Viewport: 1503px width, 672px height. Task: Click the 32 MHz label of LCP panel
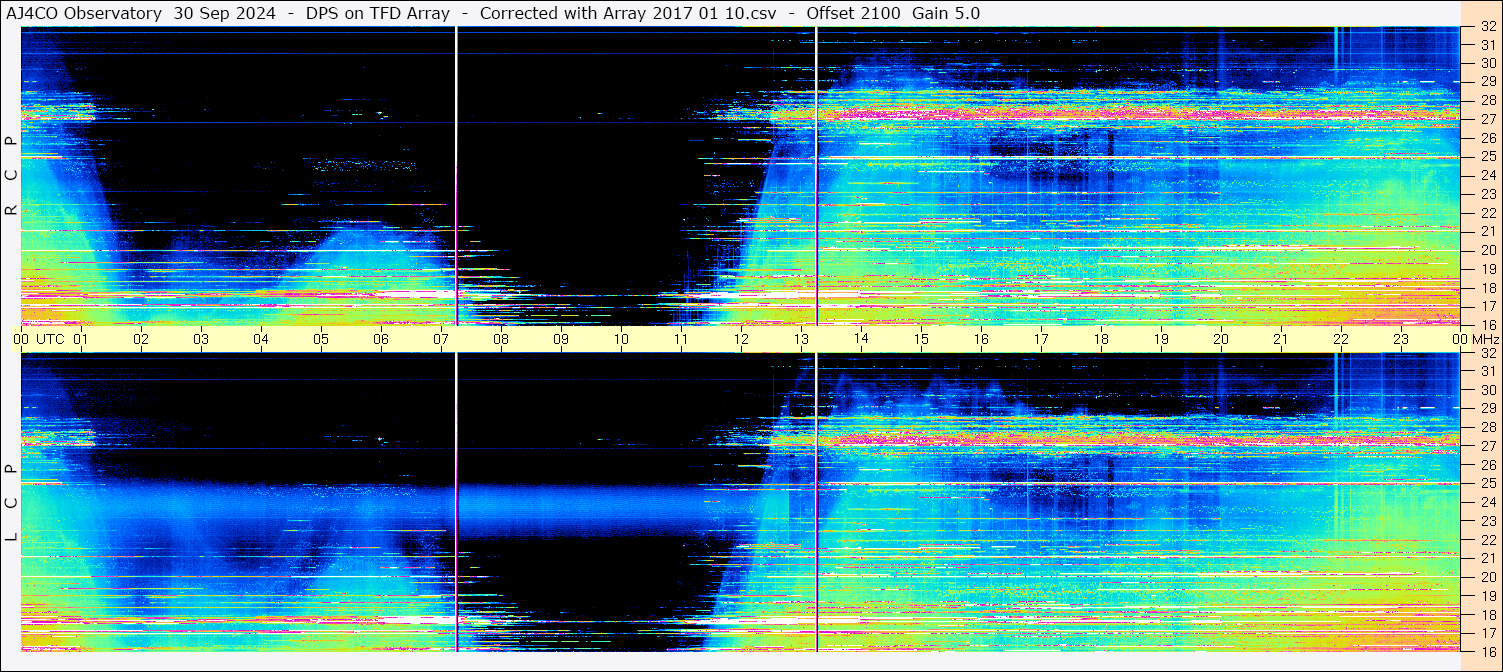click(1487, 353)
